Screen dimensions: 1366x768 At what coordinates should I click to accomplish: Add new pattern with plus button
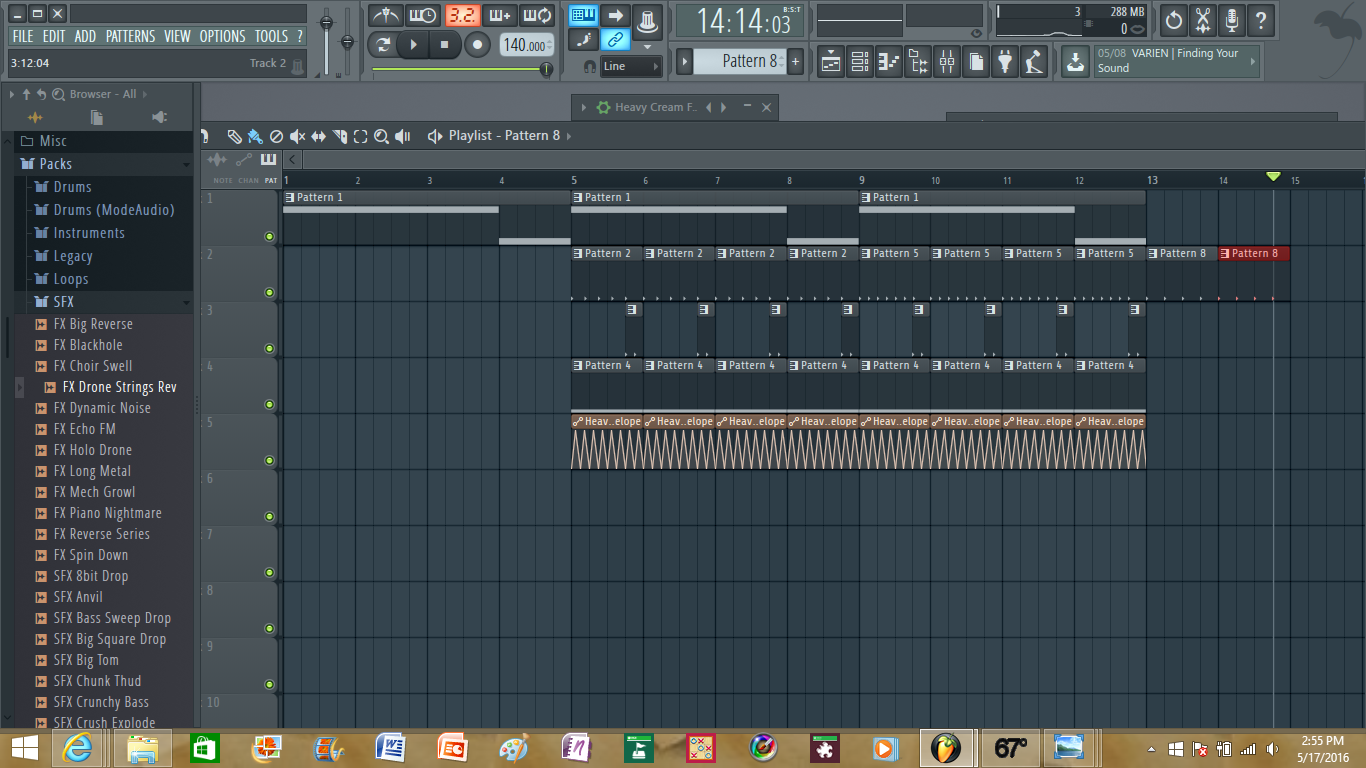pyautogui.click(x=796, y=61)
